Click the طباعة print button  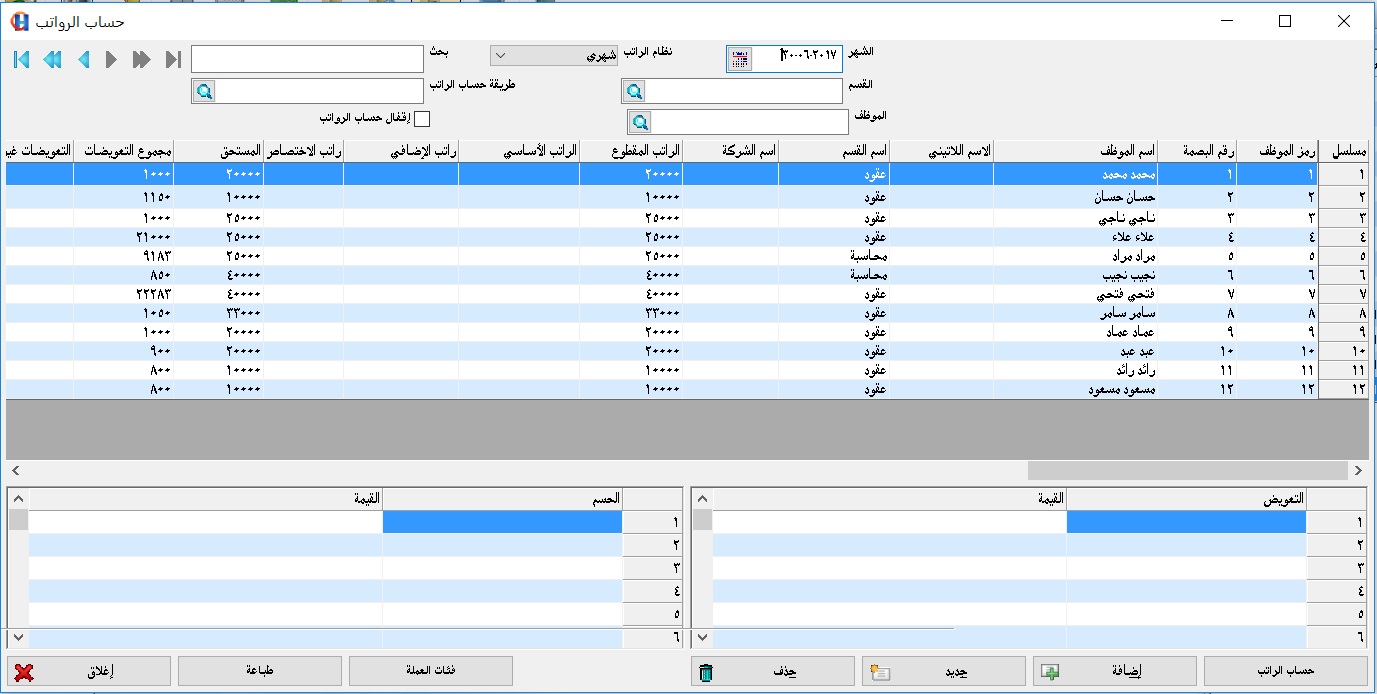[260, 671]
